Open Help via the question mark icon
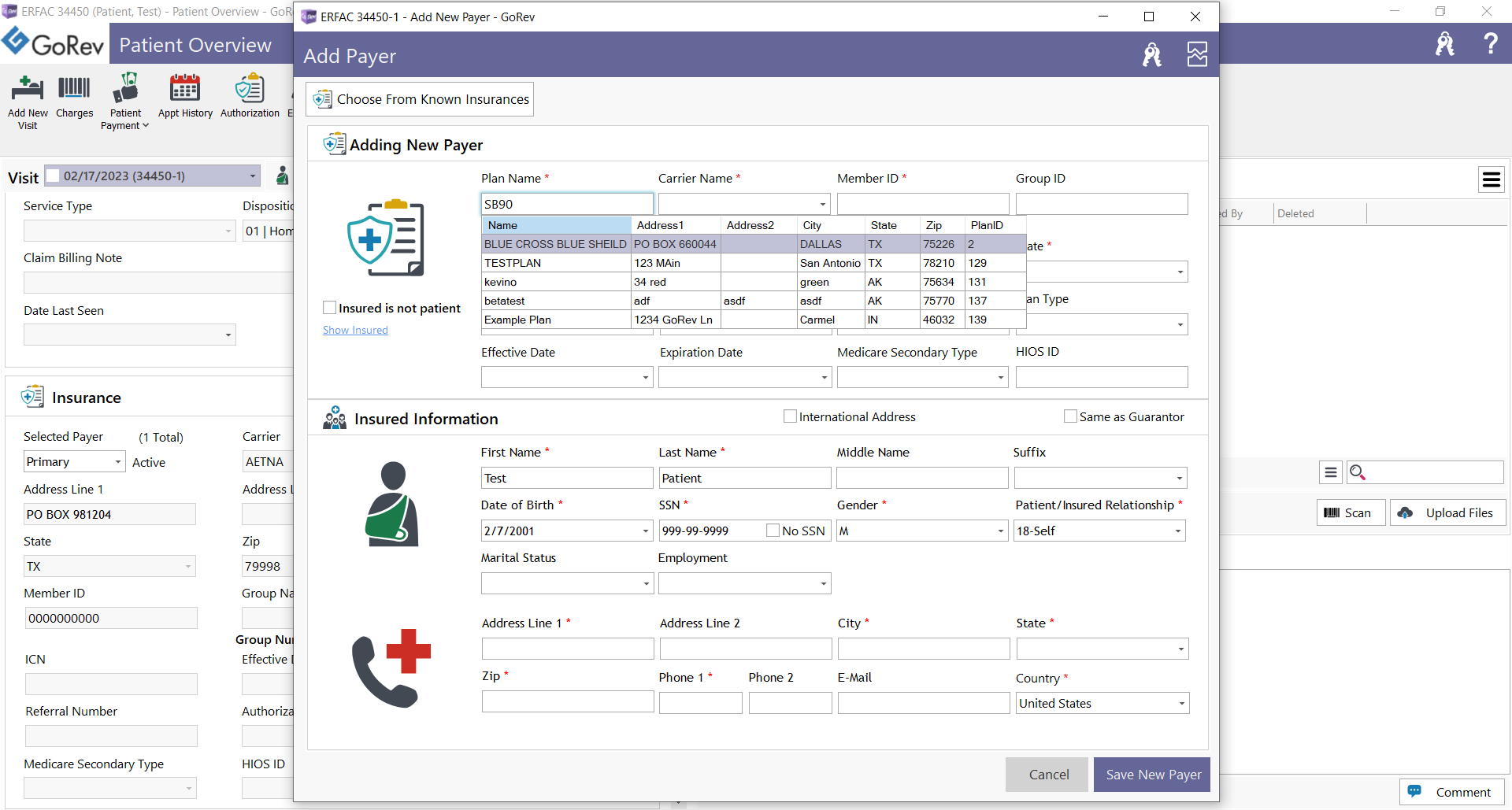The height and width of the screenshot is (810, 1512). (1491, 43)
